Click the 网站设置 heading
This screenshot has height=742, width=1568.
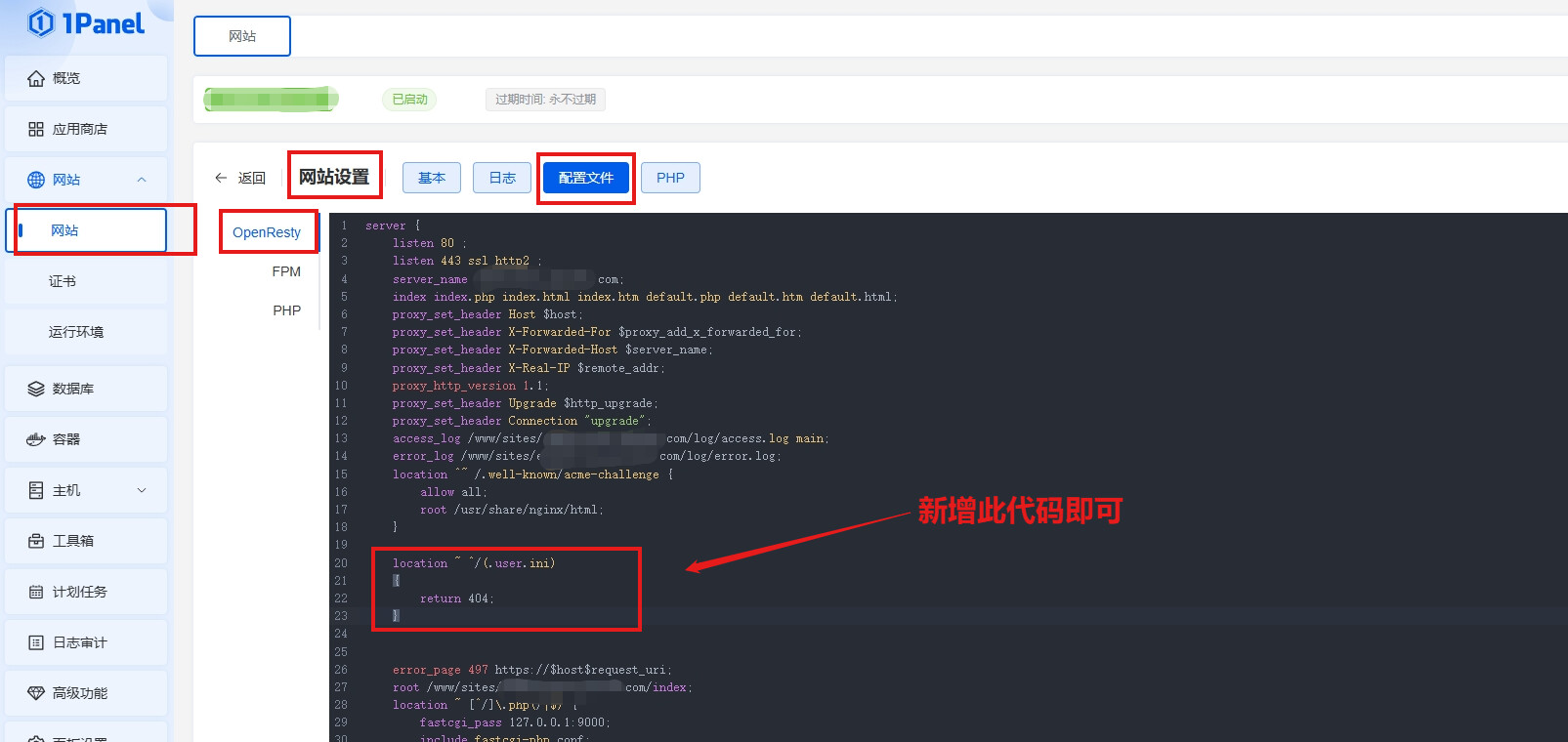coord(334,177)
